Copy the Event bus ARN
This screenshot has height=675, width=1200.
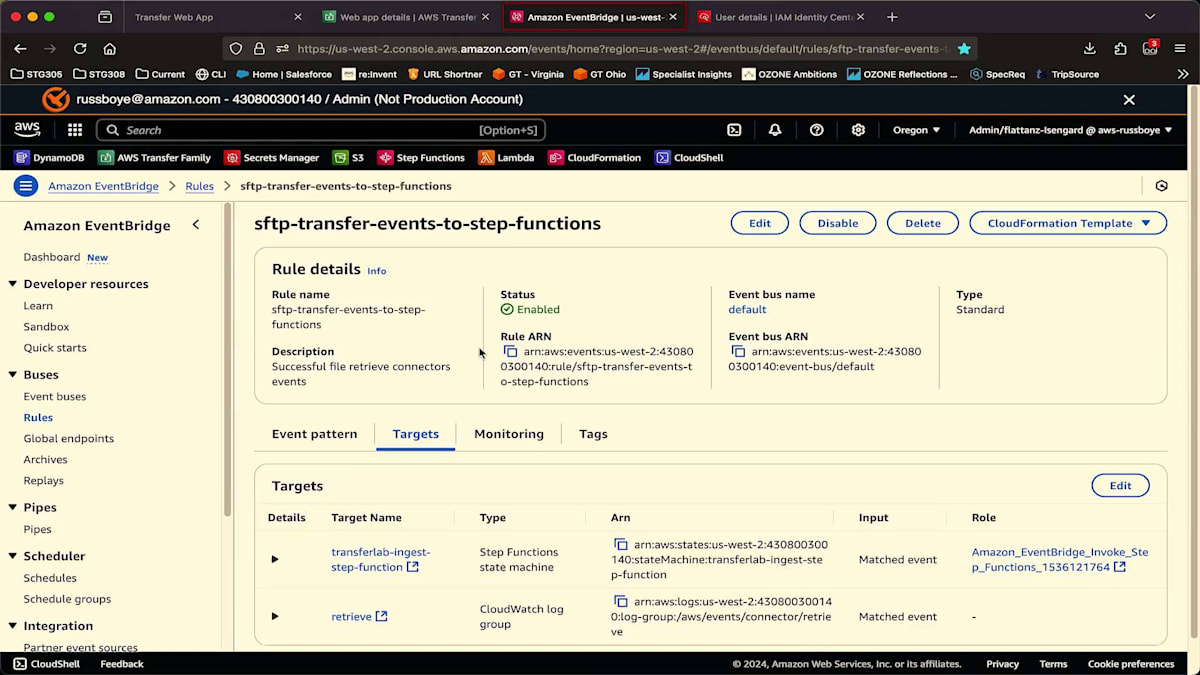click(738, 352)
